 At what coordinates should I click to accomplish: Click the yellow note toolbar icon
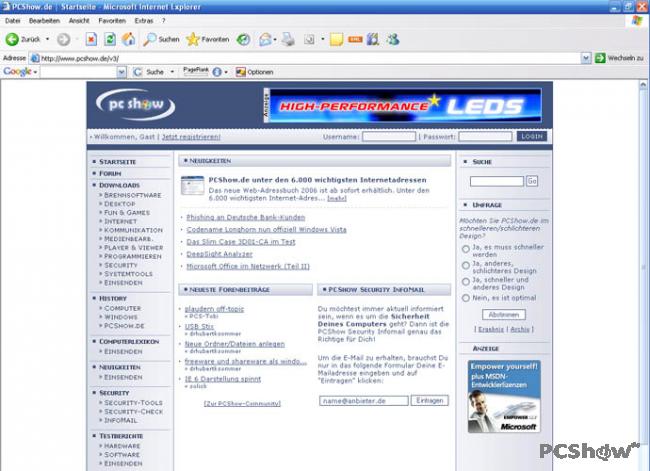pos(336,39)
